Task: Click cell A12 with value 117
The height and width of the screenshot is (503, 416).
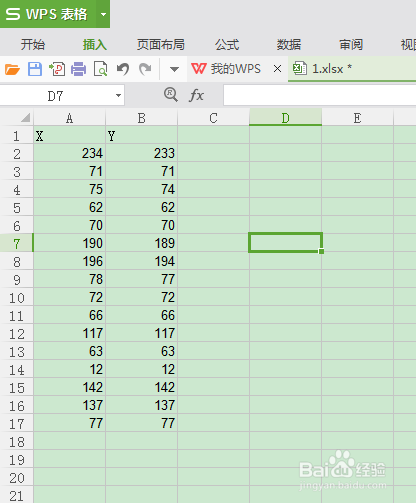Action: tap(69, 334)
